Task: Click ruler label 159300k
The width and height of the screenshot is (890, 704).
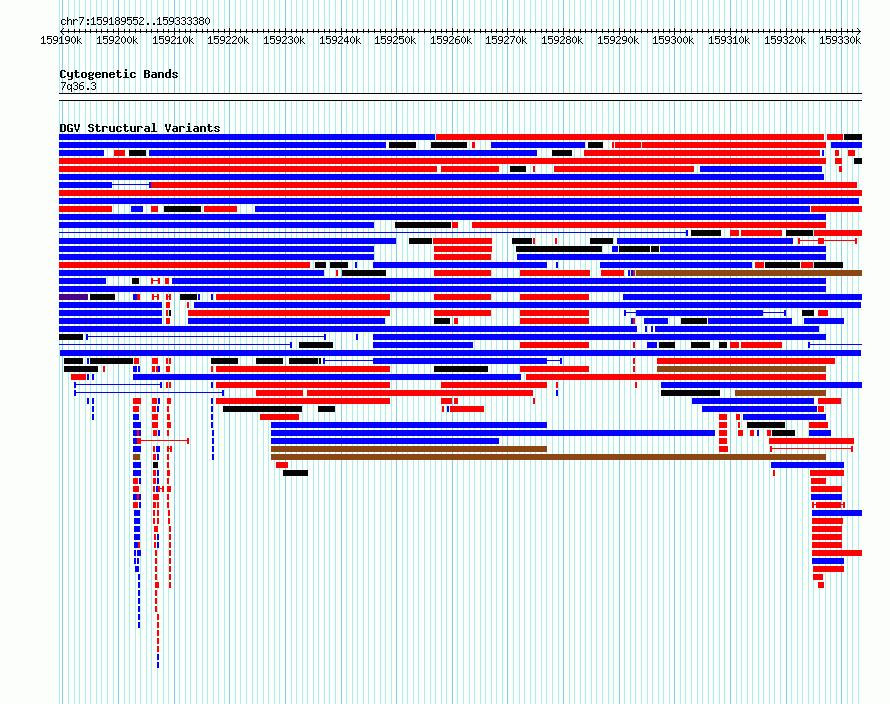Action: pos(673,40)
